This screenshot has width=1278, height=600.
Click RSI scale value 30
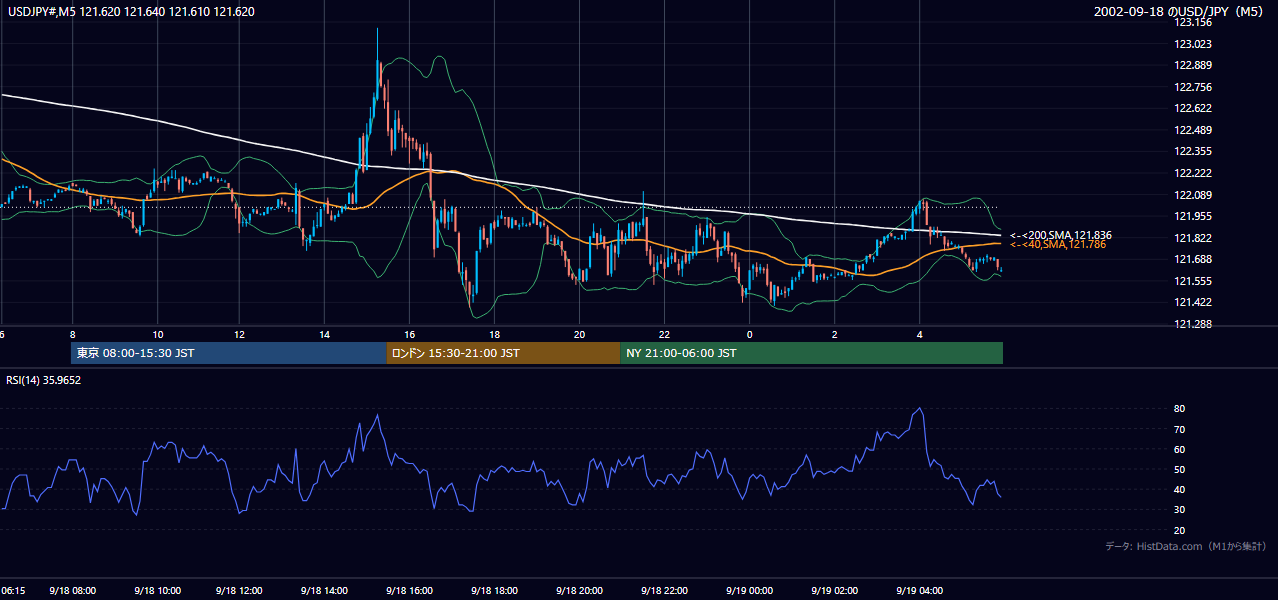pyautogui.click(x=1179, y=510)
